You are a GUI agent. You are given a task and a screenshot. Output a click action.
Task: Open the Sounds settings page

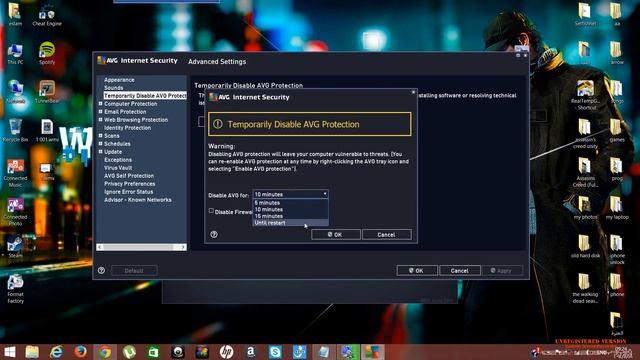tap(113, 87)
